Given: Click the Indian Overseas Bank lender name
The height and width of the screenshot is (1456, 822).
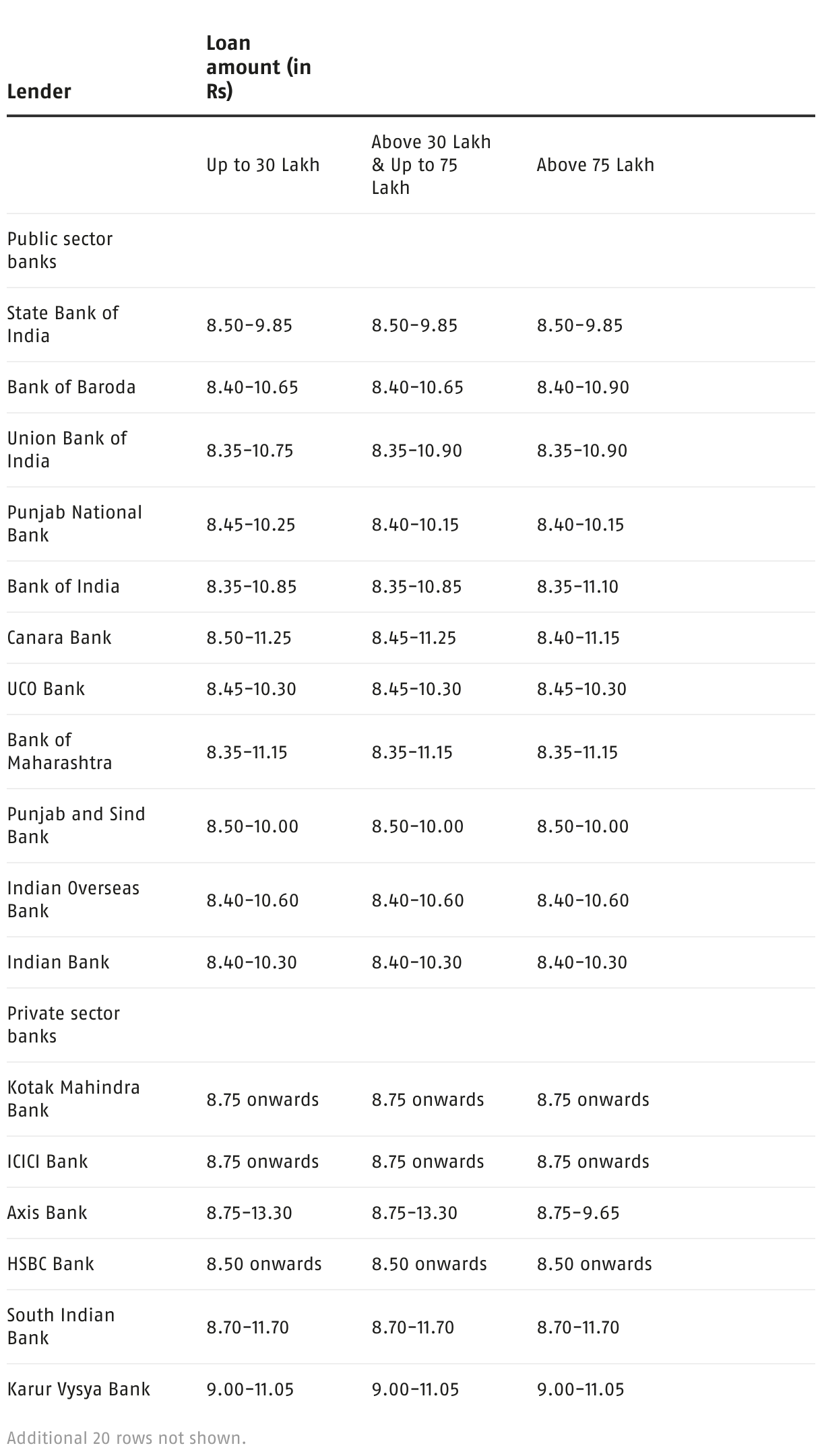Looking at the screenshot, I should coord(73,900).
